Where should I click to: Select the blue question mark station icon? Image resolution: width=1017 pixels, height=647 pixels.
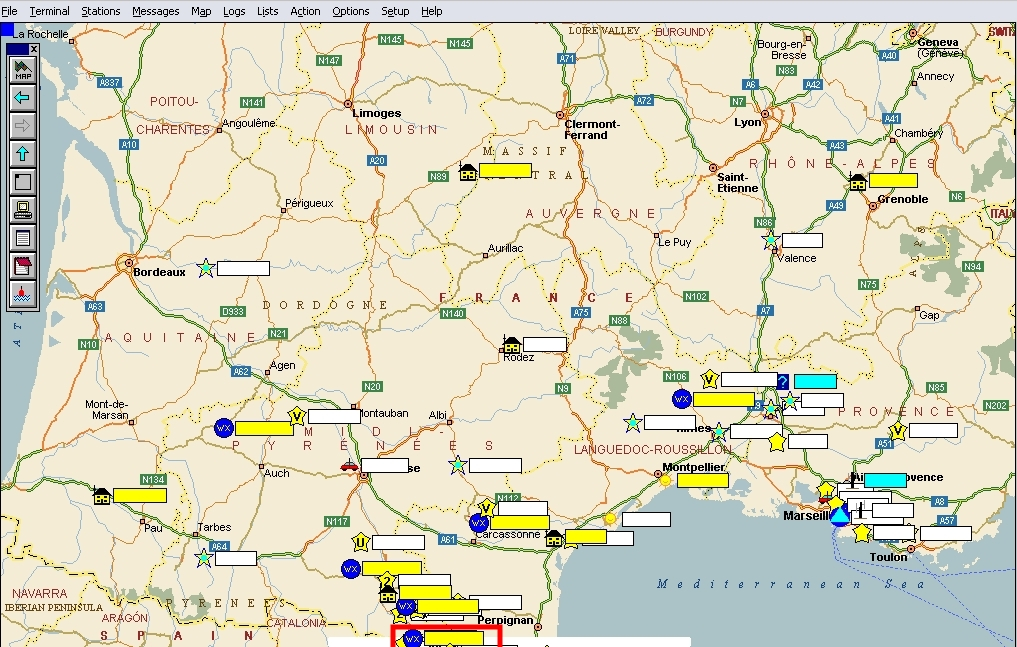click(782, 381)
